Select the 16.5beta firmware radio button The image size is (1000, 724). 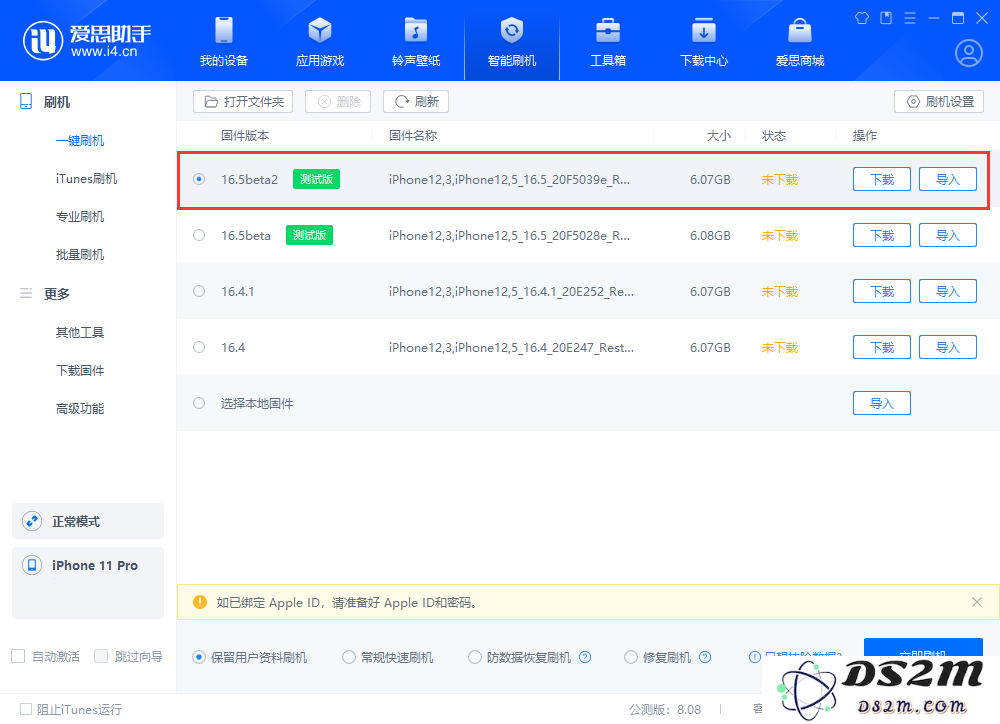point(199,235)
